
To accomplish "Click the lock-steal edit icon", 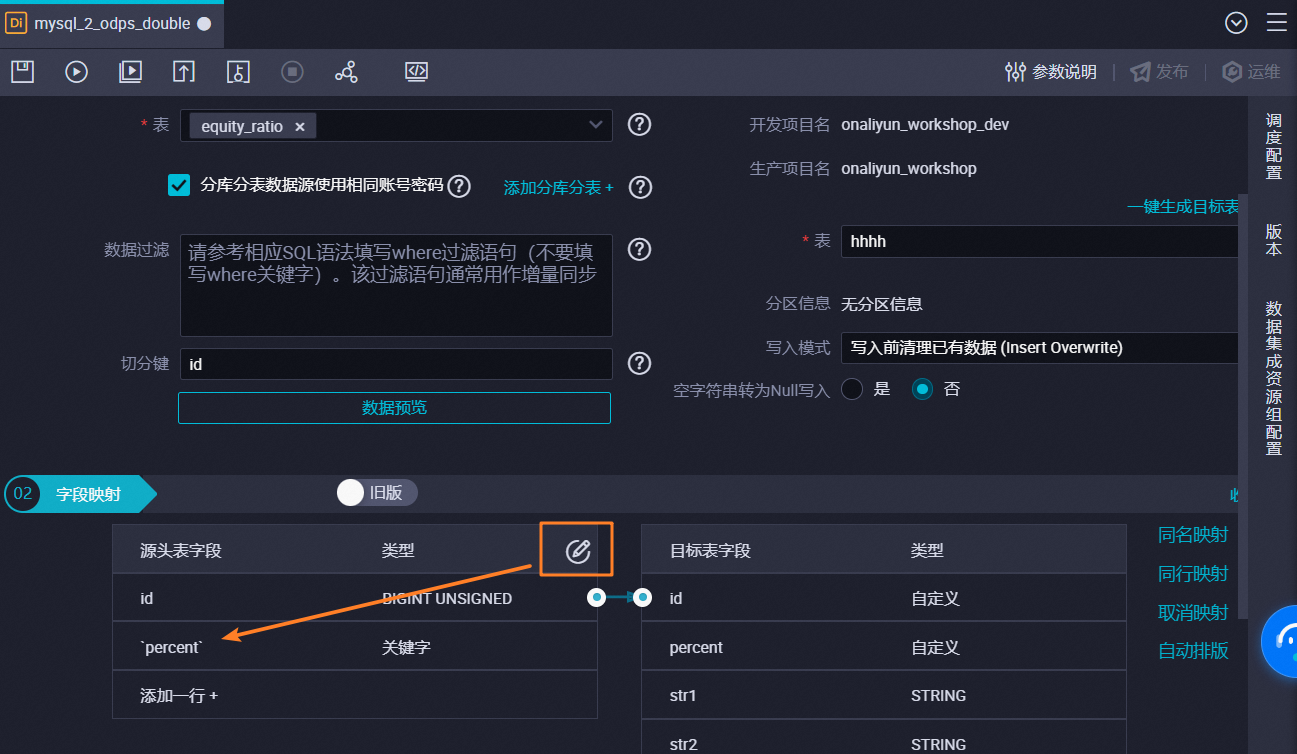I will pyautogui.click(x=238, y=71).
